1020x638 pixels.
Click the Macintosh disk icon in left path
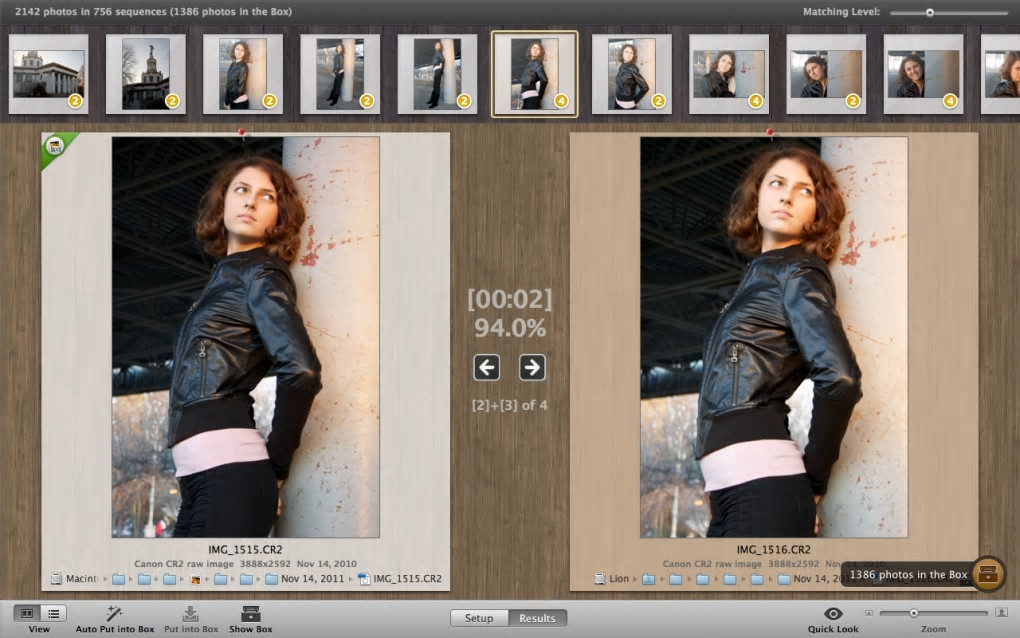click(x=57, y=579)
